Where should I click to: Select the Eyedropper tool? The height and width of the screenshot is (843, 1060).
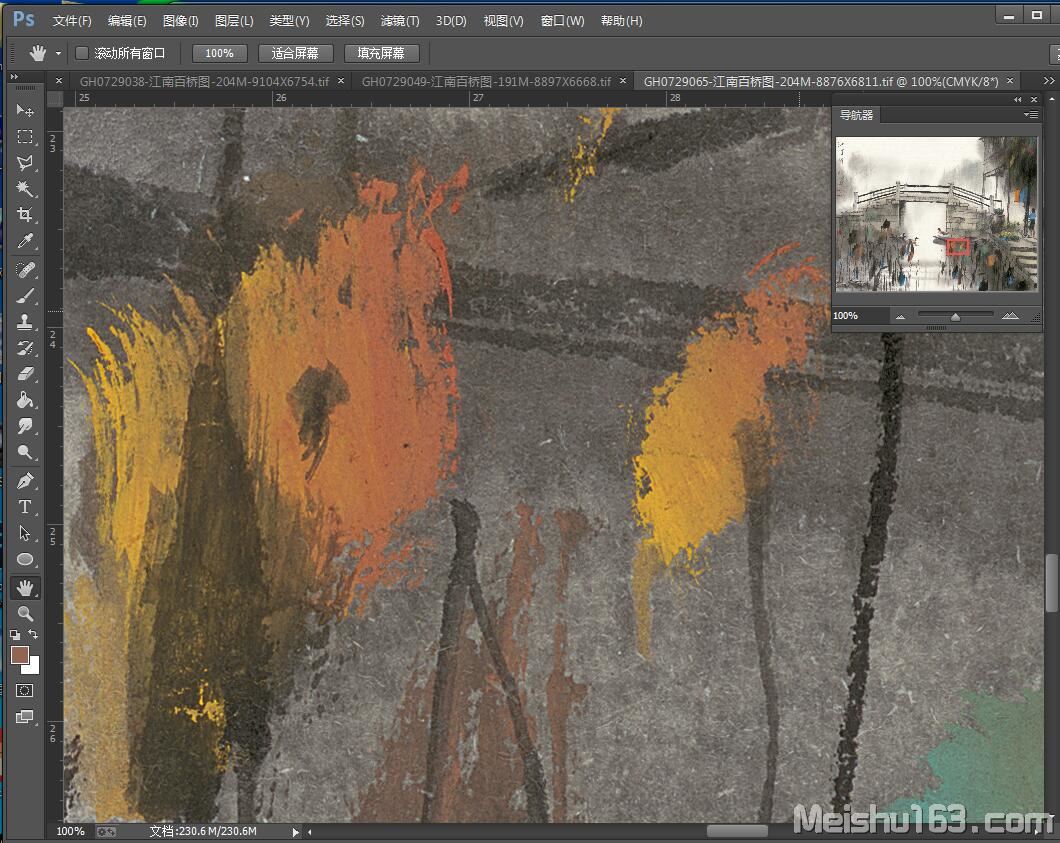click(25, 241)
